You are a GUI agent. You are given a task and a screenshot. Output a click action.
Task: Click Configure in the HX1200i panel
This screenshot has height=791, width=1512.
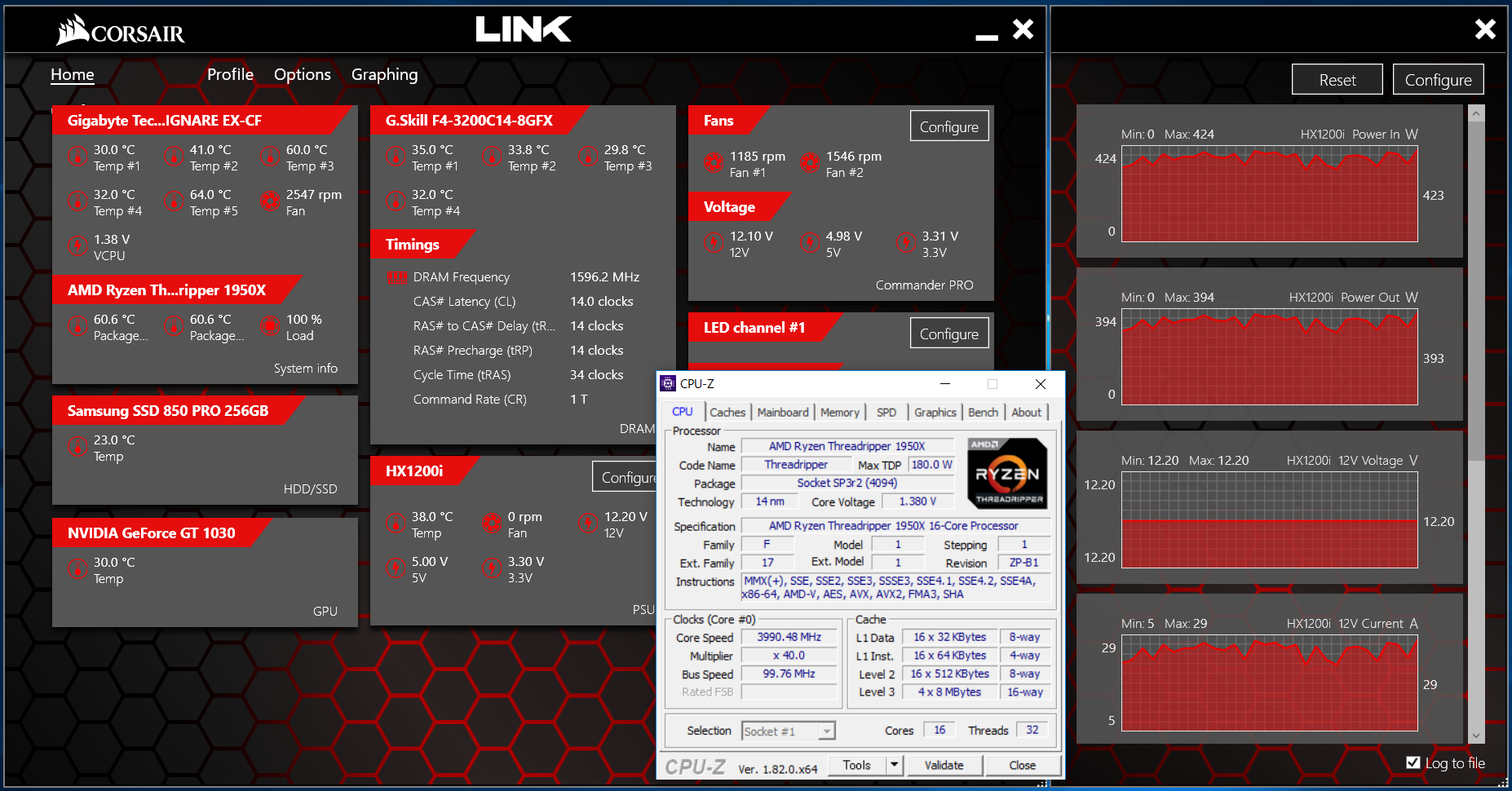tap(626, 477)
